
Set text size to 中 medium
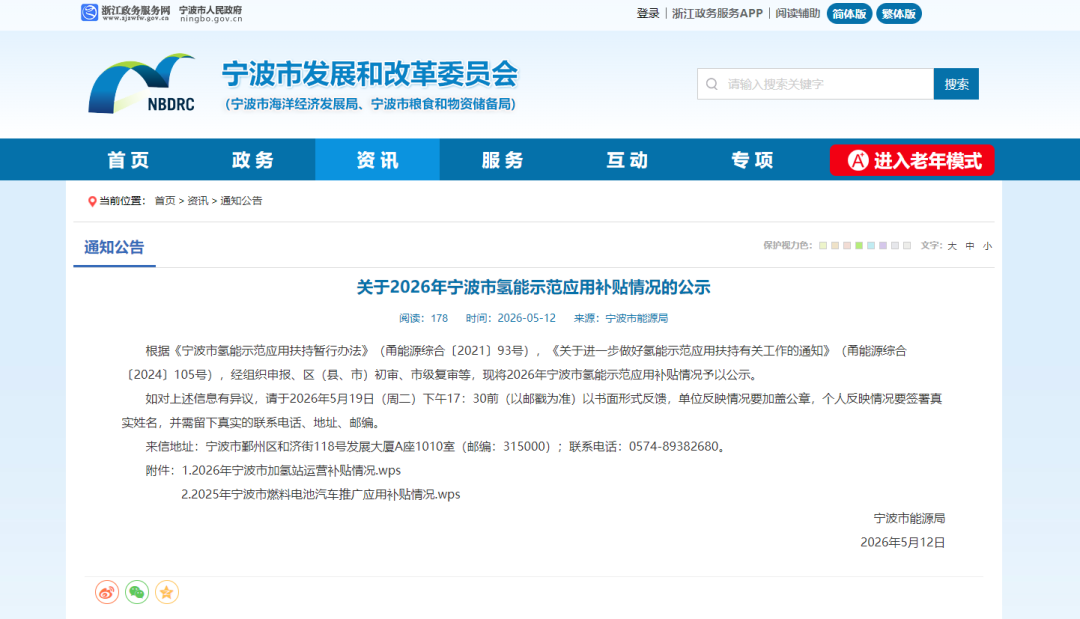click(x=970, y=246)
